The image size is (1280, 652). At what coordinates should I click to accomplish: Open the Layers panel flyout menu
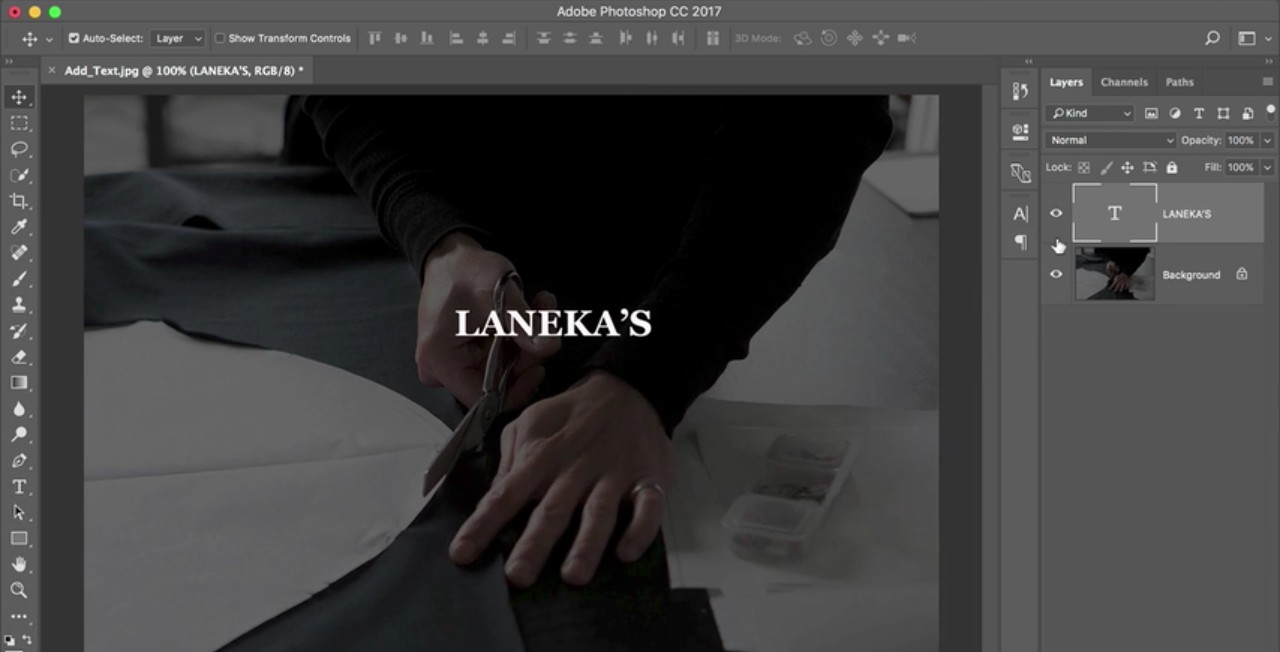(1268, 82)
